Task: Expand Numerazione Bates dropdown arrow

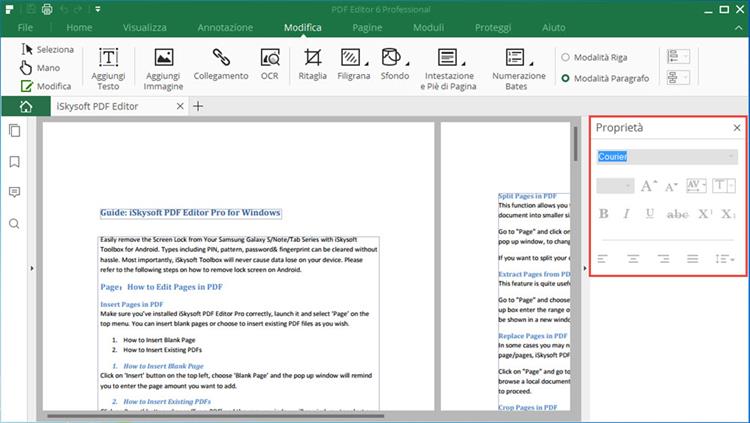Action: pyautogui.click(x=531, y=64)
